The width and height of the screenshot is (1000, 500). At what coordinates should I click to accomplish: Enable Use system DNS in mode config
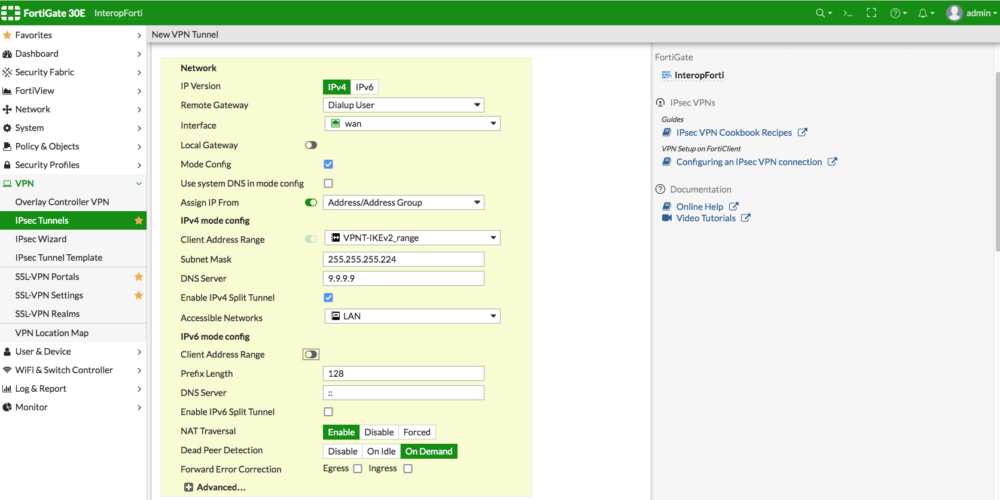coord(328,183)
